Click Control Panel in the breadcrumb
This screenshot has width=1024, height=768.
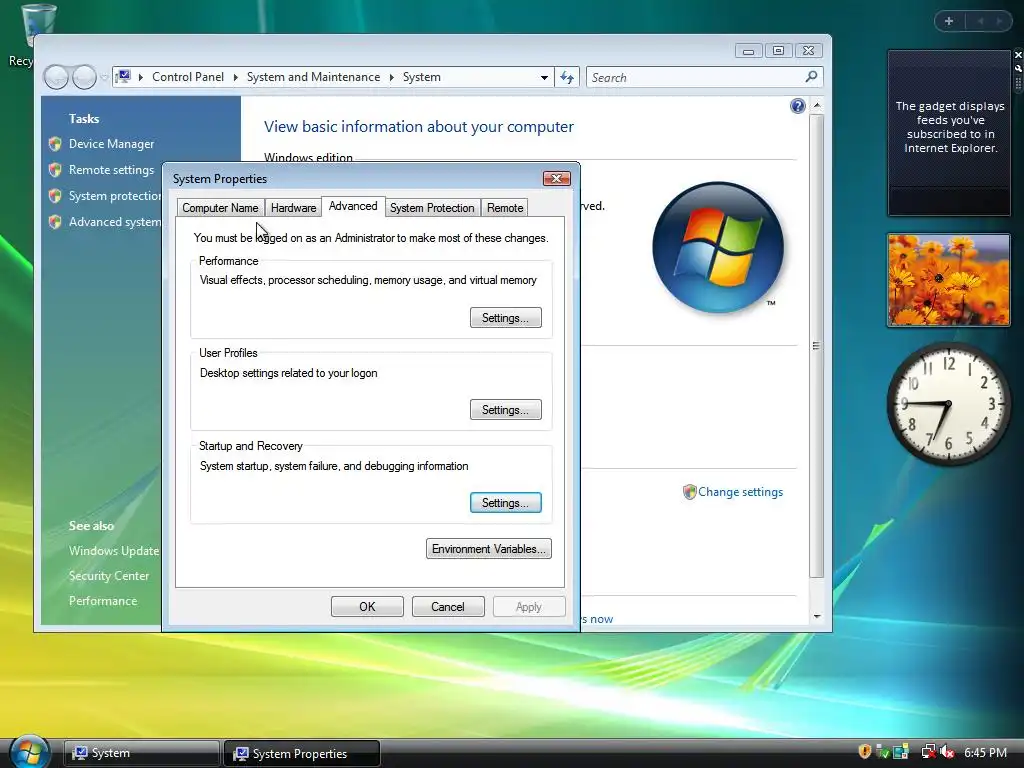188,77
